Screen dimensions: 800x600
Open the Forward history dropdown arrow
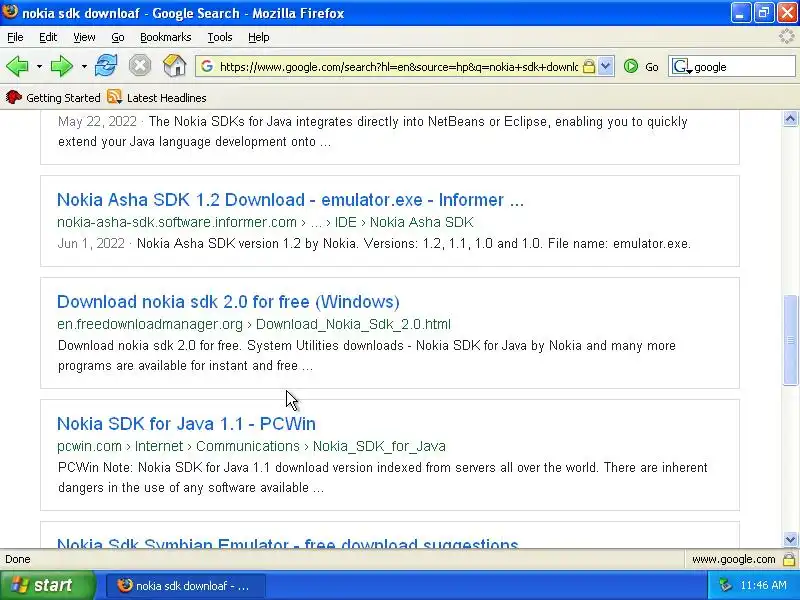pyautogui.click(x=84, y=66)
